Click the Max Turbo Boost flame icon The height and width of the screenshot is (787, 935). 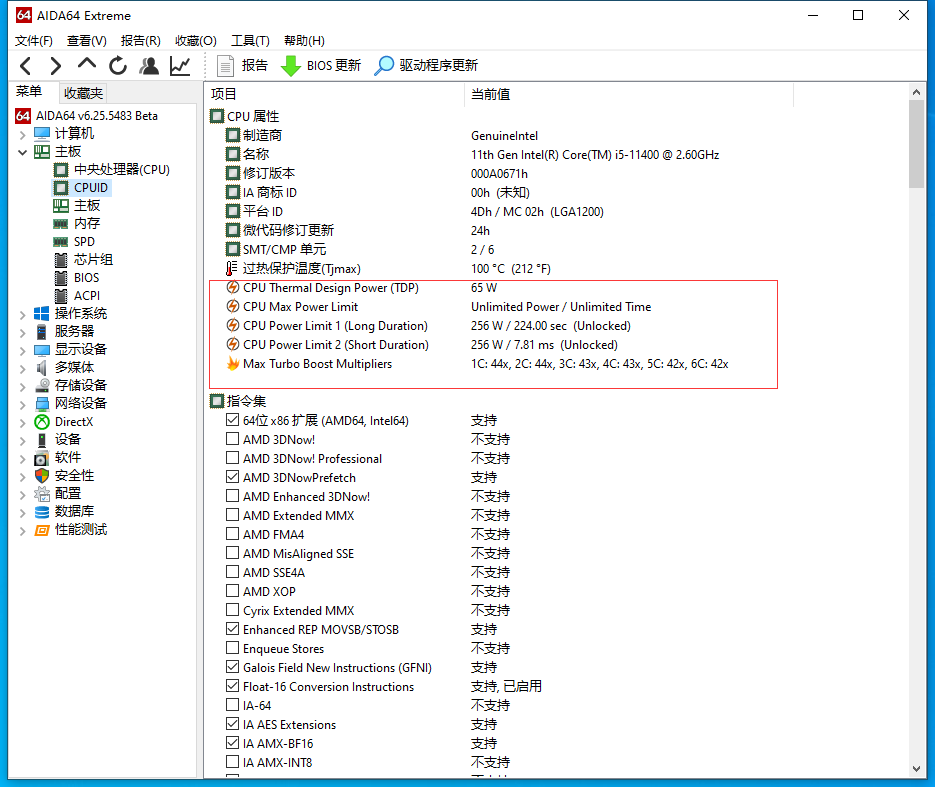[233, 363]
